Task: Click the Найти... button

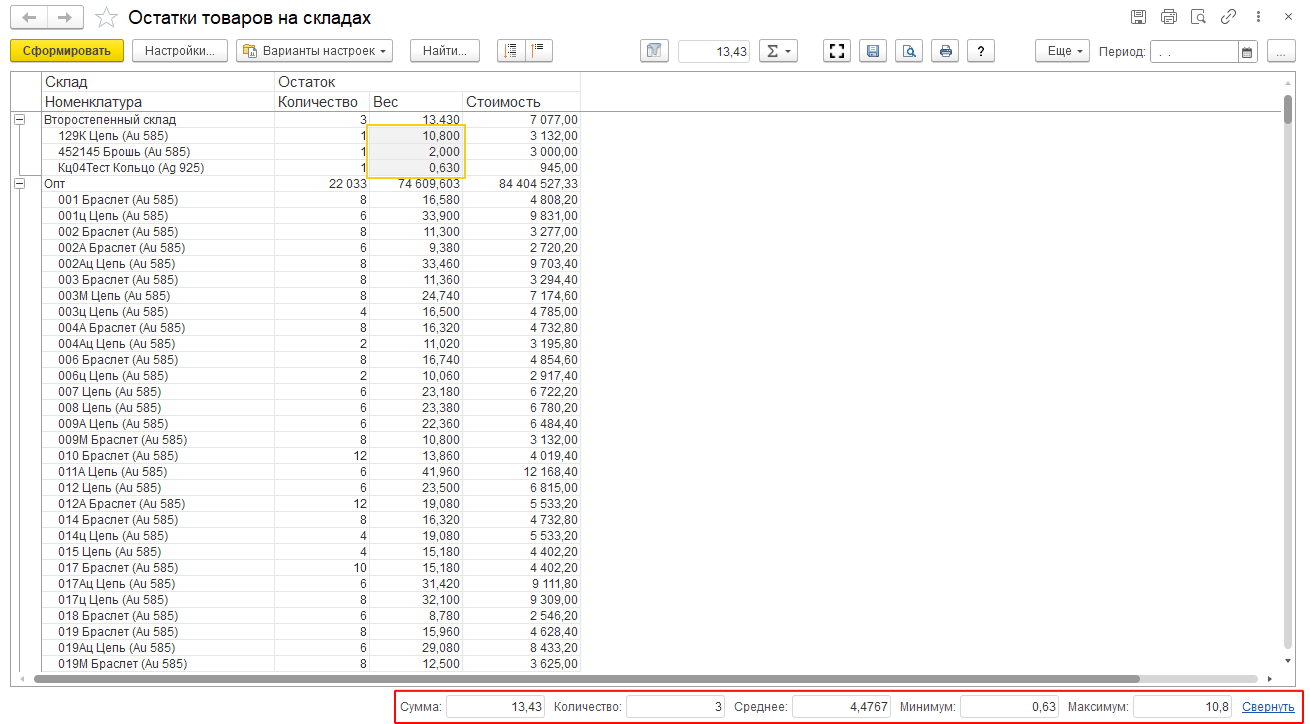Action: 445,51
